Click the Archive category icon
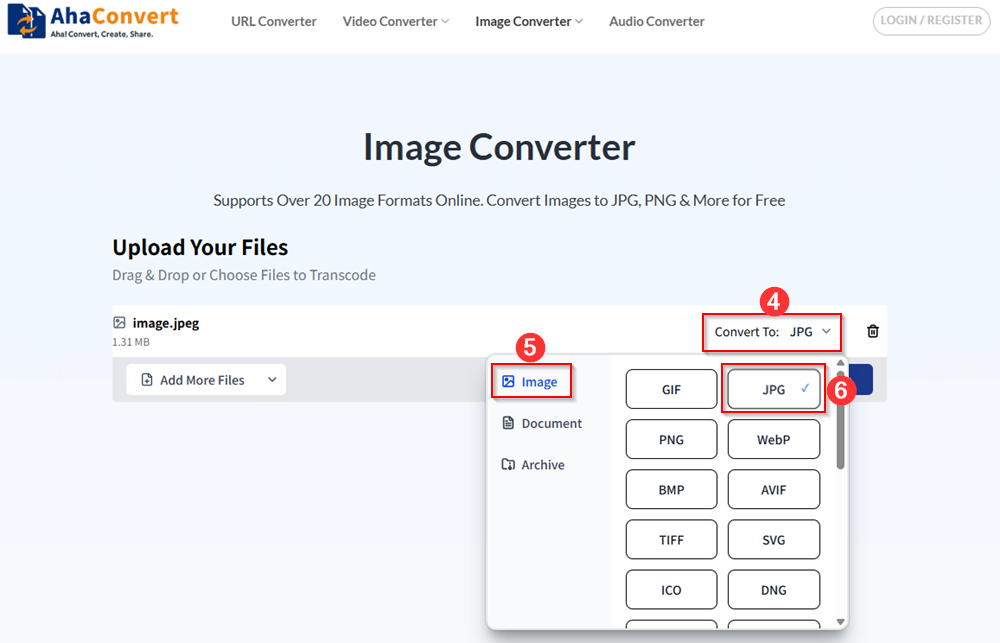Screen dimensions: 1000x643 tap(510, 464)
